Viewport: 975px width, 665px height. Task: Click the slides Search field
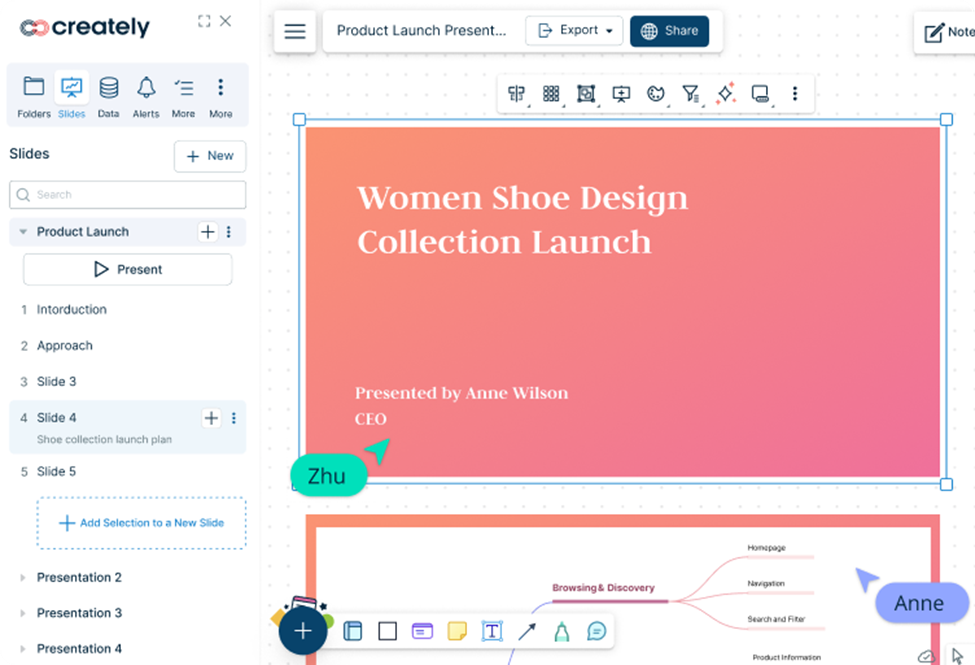(127, 195)
